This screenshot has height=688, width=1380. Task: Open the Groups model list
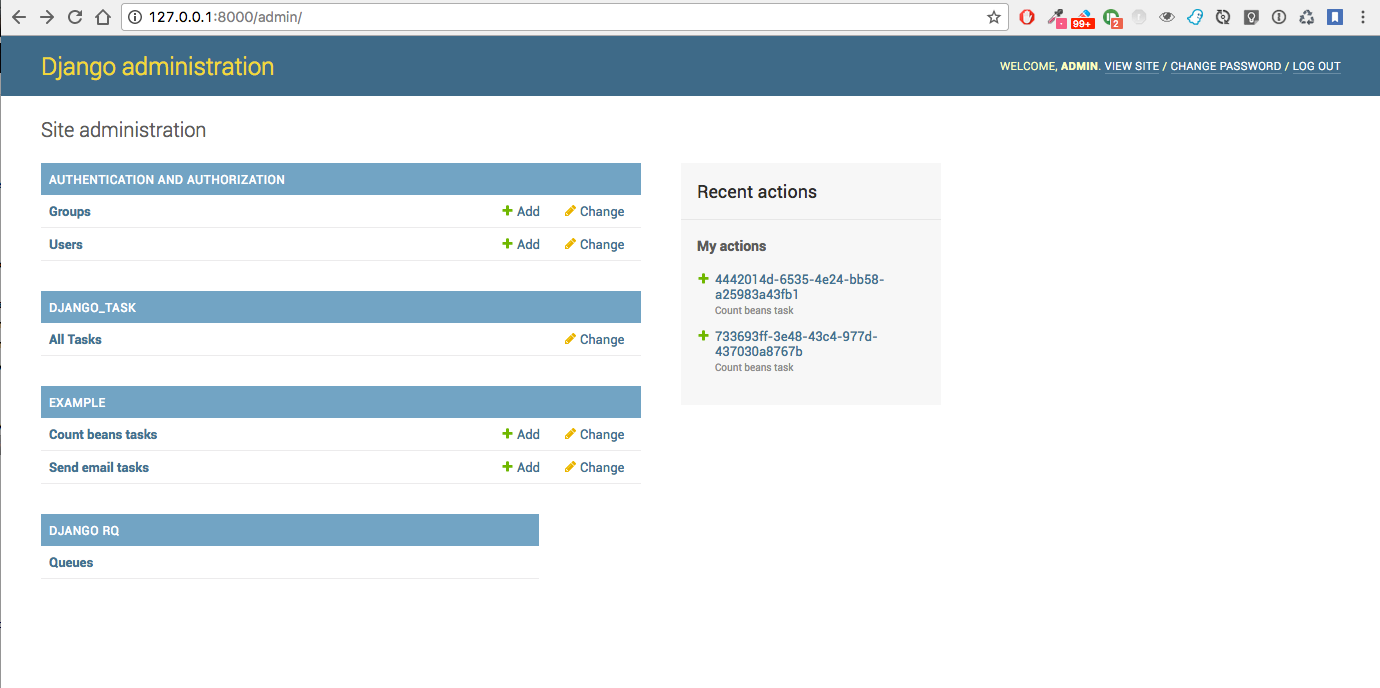coord(70,211)
